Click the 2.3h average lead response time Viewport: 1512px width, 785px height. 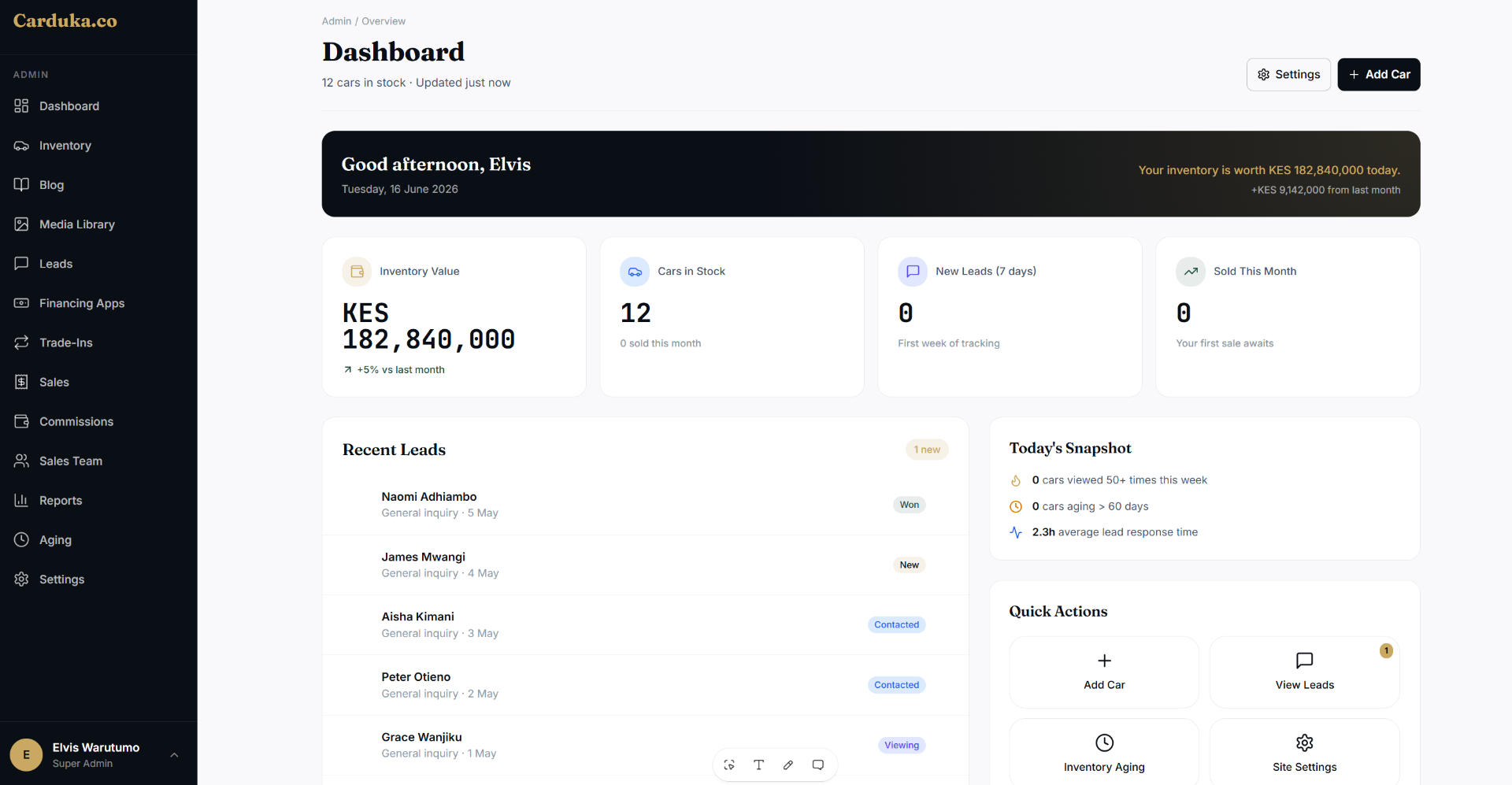(x=1114, y=532)
